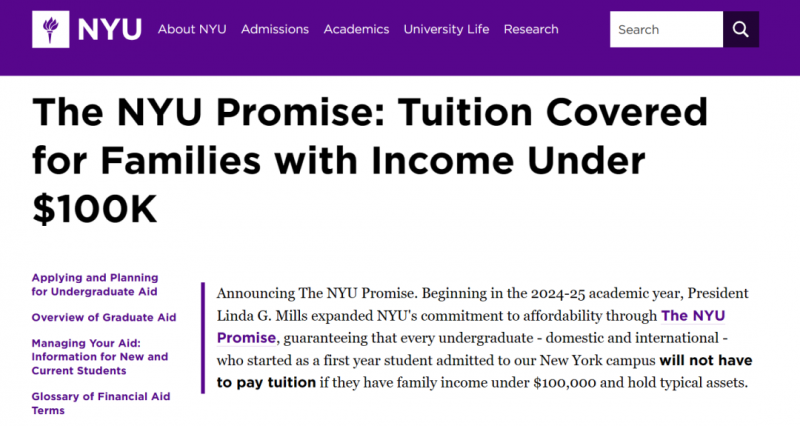Viewport: 800px width, 426px height.
Task: Open the Admissions navigation item
Action: pyautogui.click(x=275, y=30)
